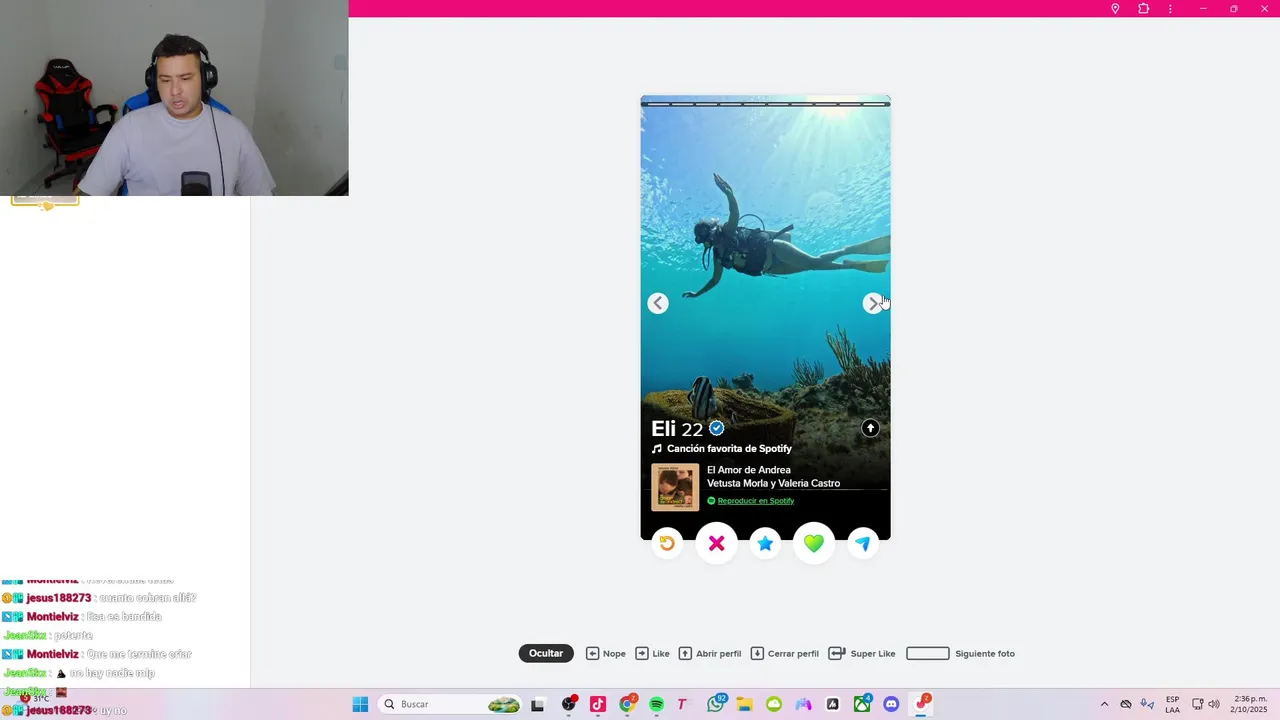This screenshot has height=720, width=1280.
Task: Open Spotify from the taskbar
Action: point(657,704)
